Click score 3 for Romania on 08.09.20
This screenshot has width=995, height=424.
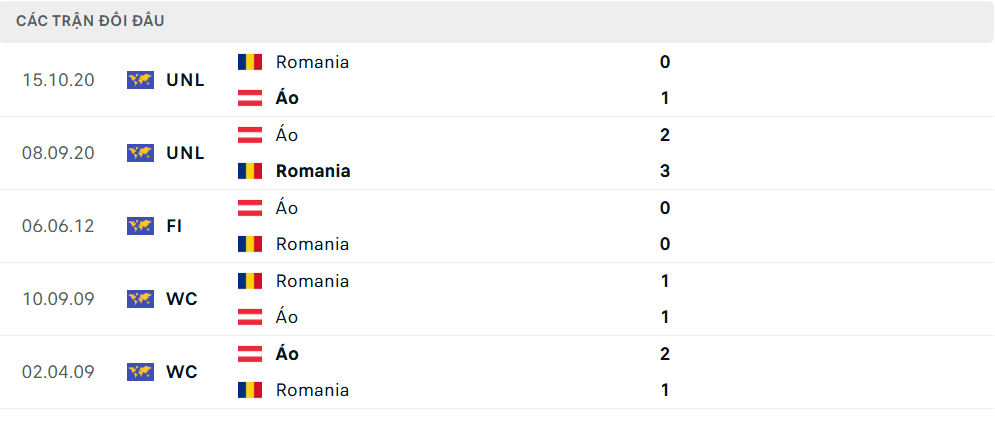[x=665, y=171]
